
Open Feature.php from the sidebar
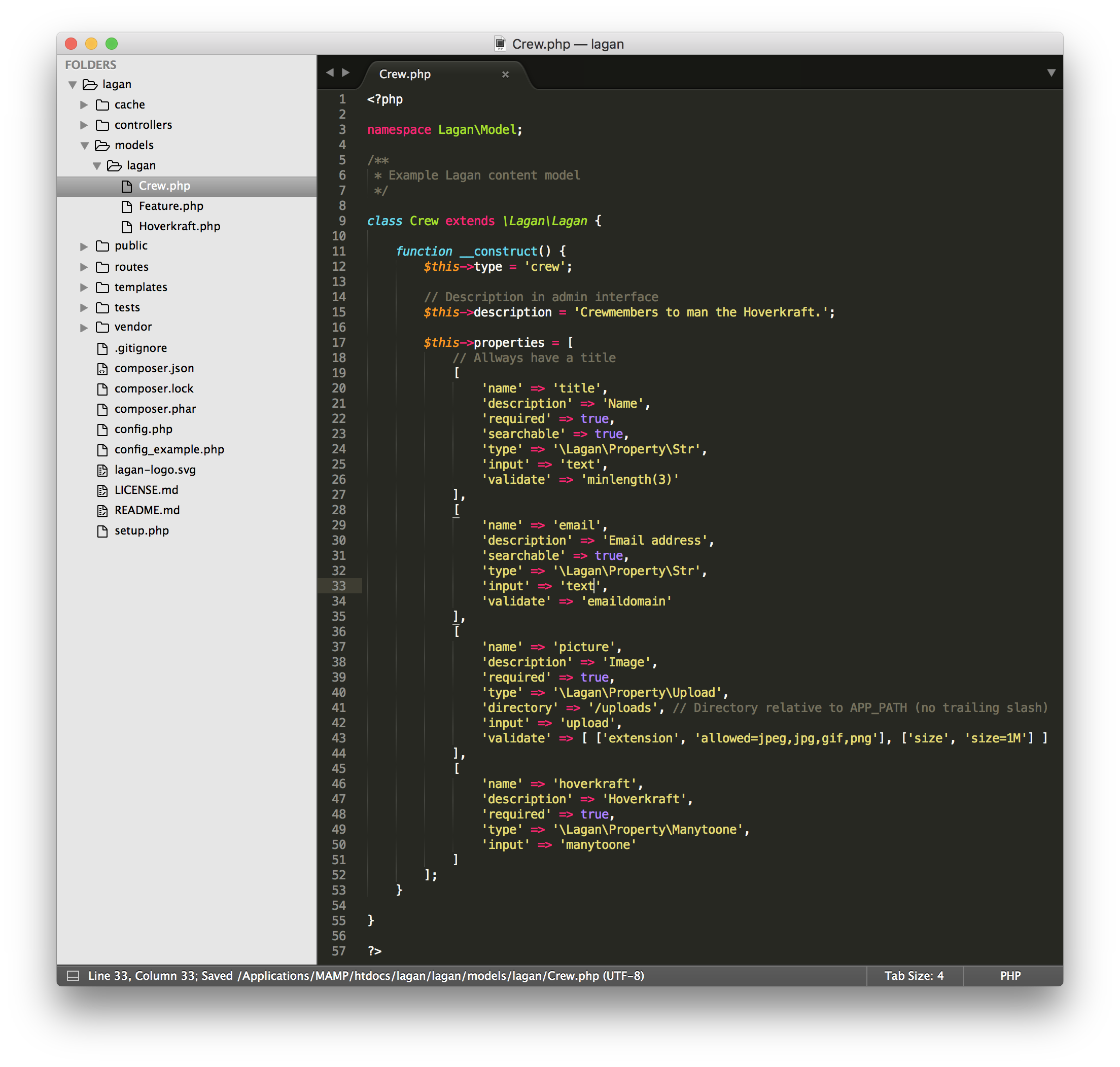[170, 206]
